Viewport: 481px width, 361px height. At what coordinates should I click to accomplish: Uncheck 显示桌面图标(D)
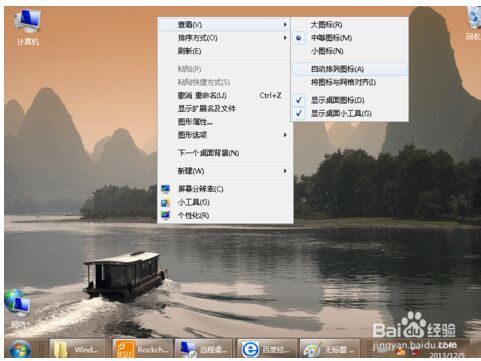pos(349,100)
